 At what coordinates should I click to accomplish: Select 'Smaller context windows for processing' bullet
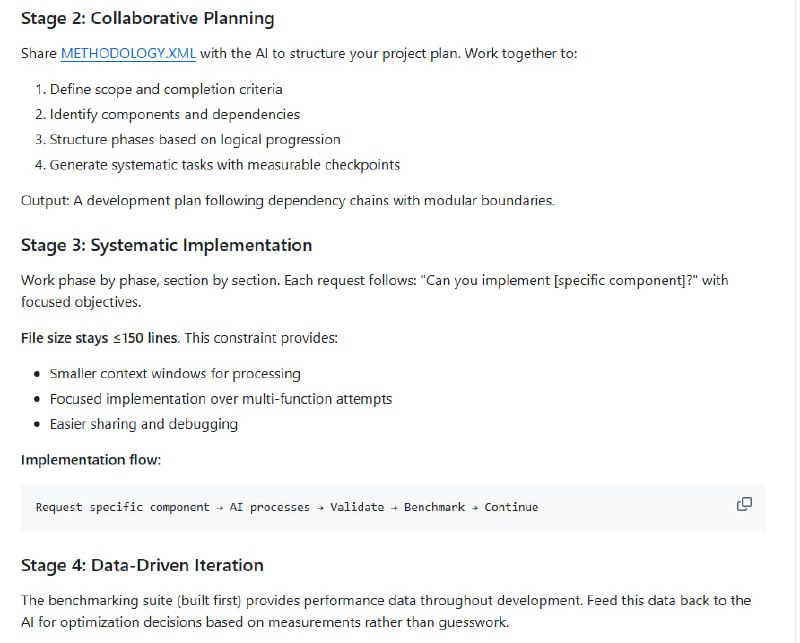[174, 373]
